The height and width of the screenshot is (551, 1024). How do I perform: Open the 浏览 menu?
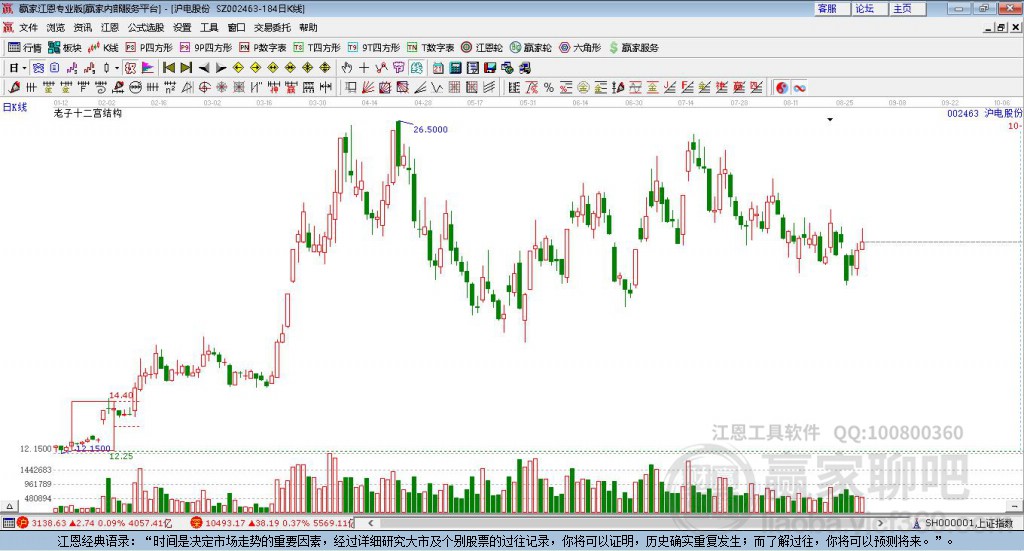tap(56, 27)
